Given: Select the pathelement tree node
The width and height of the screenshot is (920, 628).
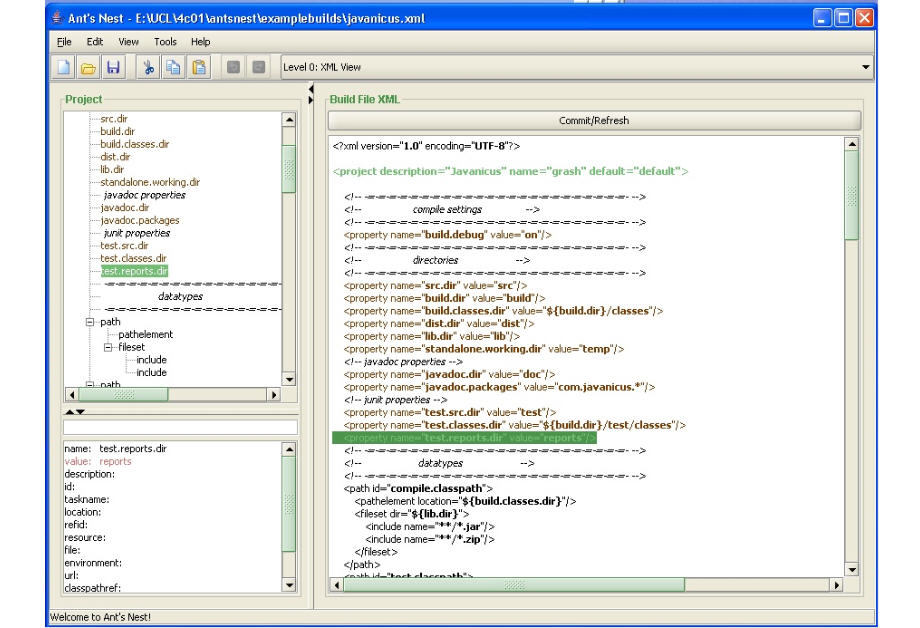Looking at the screenshot, I should (x=145, y=334).
